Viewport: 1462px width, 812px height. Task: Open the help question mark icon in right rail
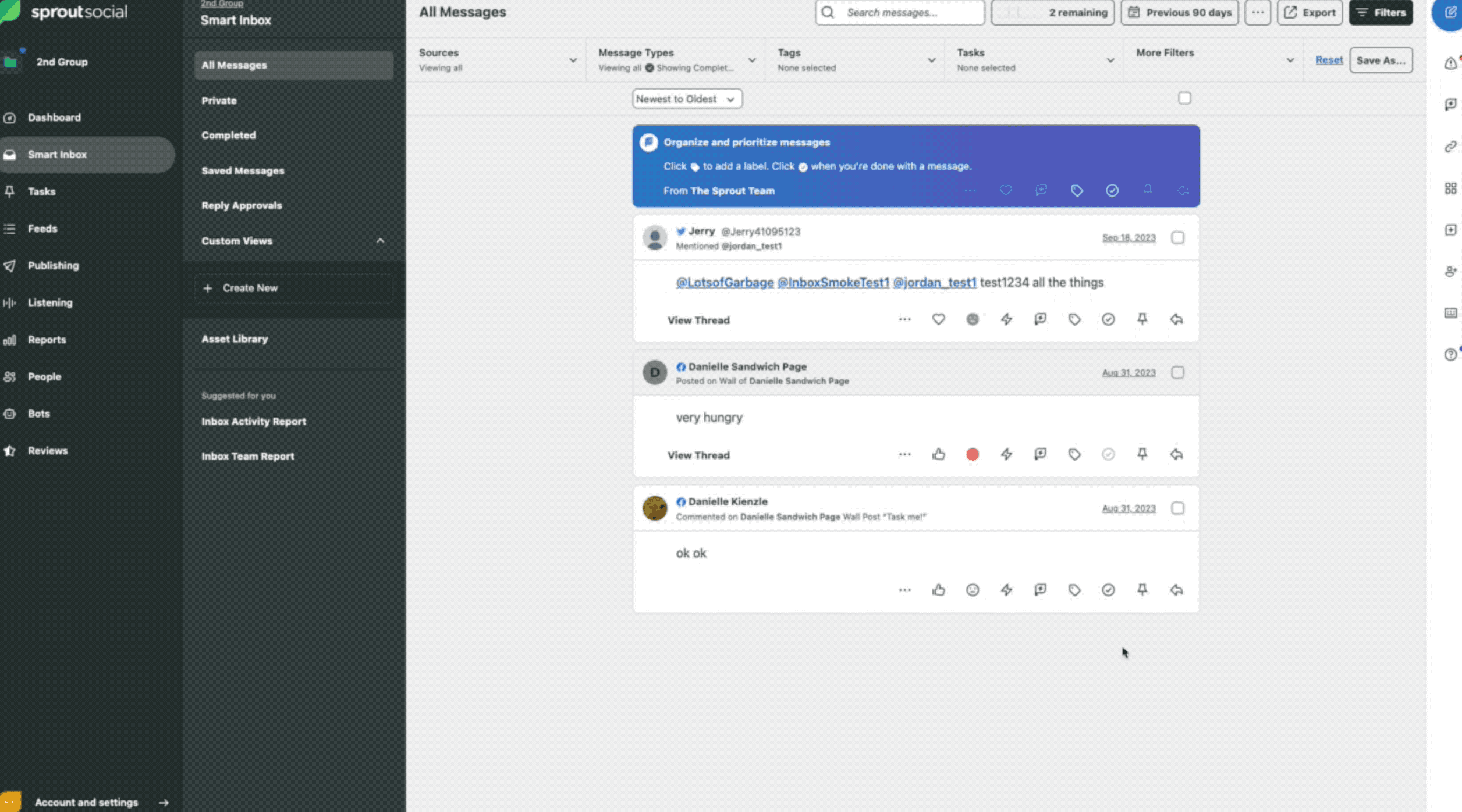(1450, 354)
